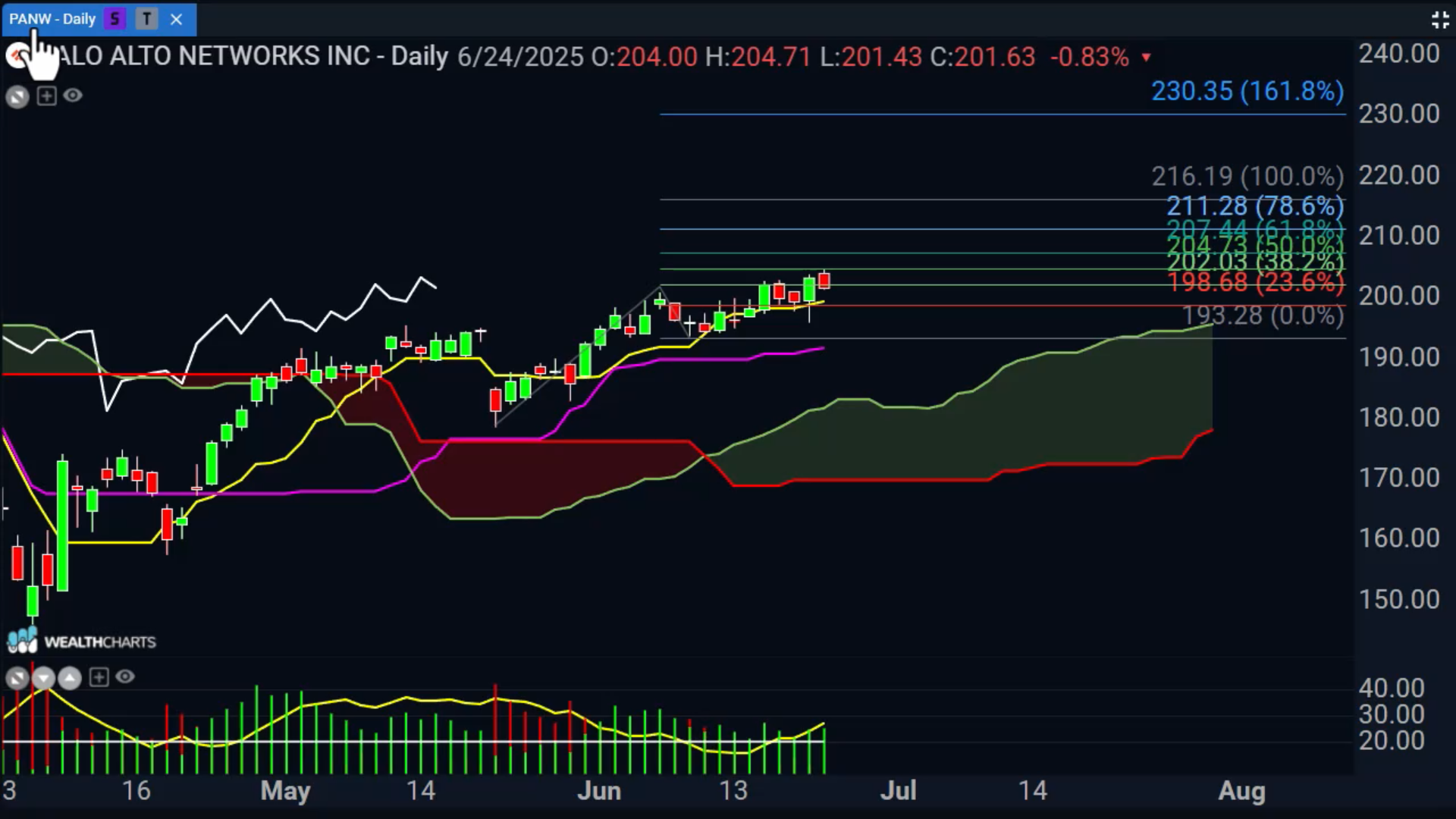Screen dimensions: 1456x819
Task: Click the low value L:201.43
Action: tap(871, 57)
